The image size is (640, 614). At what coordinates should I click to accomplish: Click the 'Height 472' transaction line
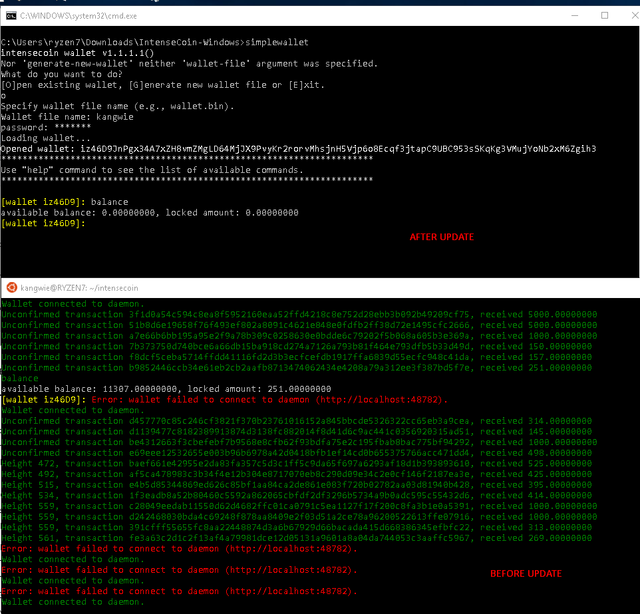coord(296,463)
